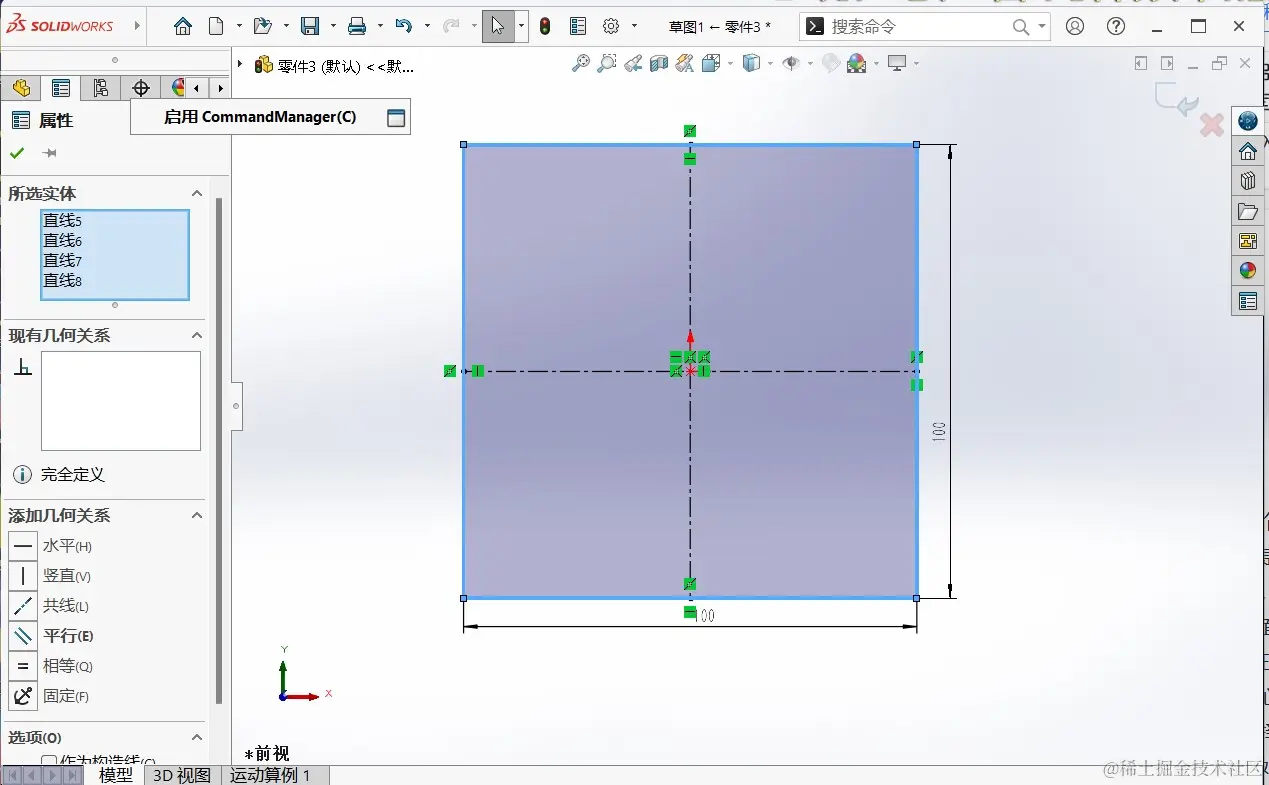Activate the Select cursor tool
The image size is (1269, 785).
tap(498, 27)
